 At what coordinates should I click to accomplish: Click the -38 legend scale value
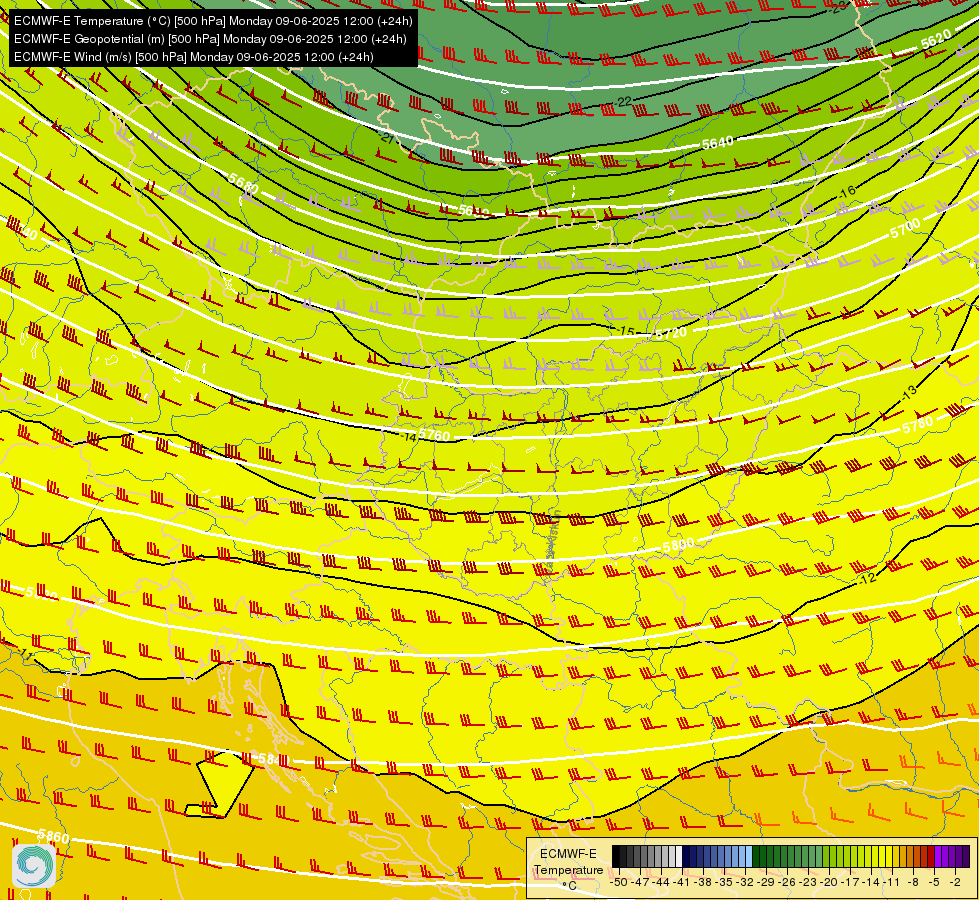click(x=702, y=883)
